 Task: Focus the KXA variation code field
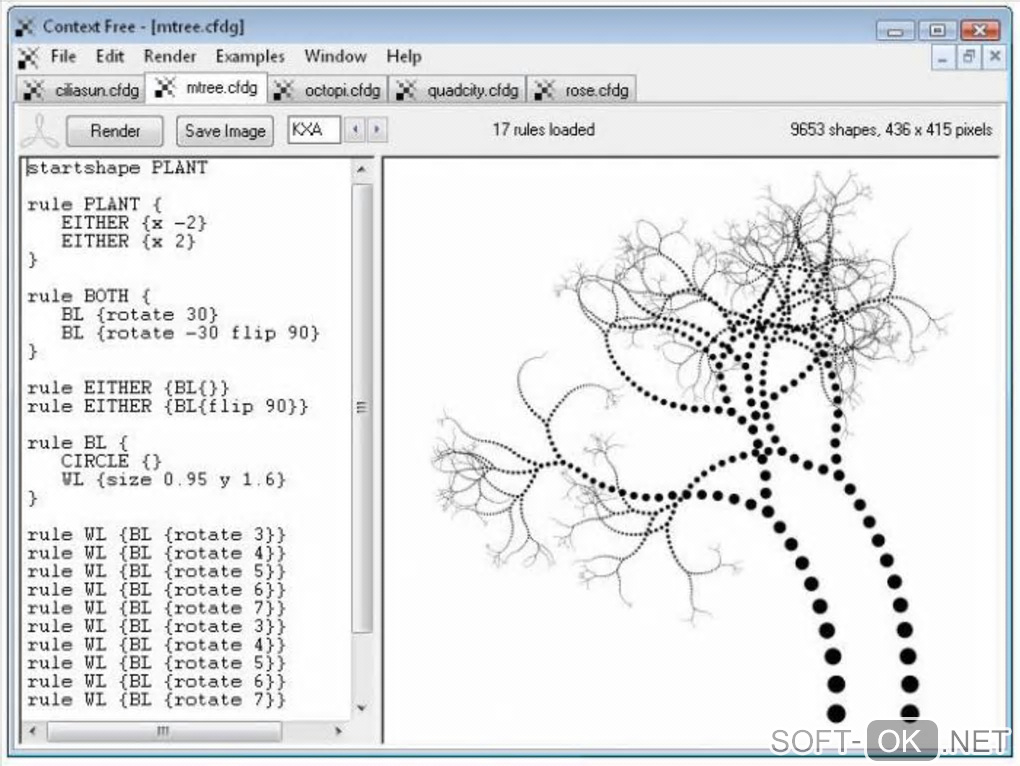click(x=314, y=129)
